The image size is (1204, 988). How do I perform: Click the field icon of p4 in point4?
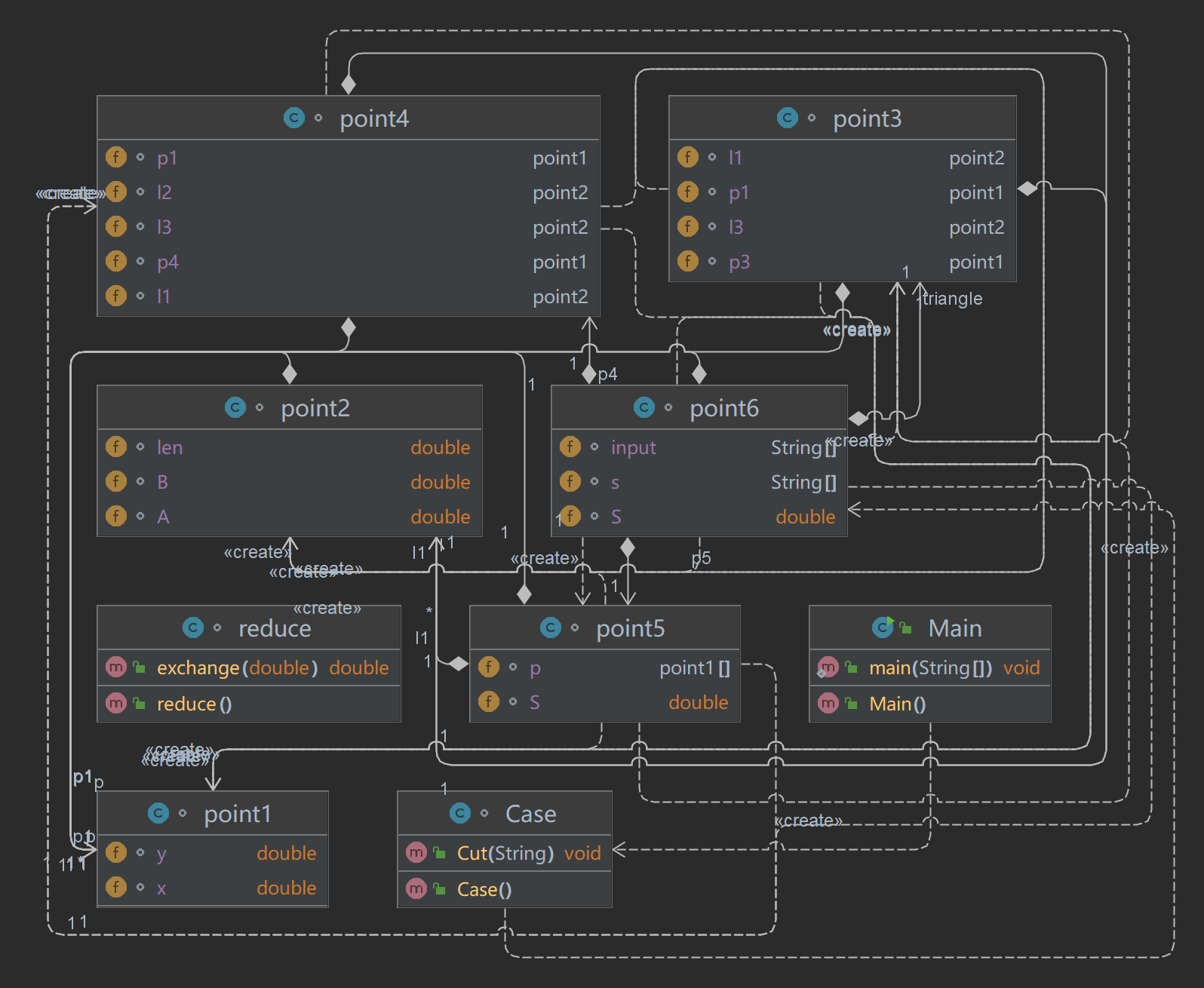(116, 261)
